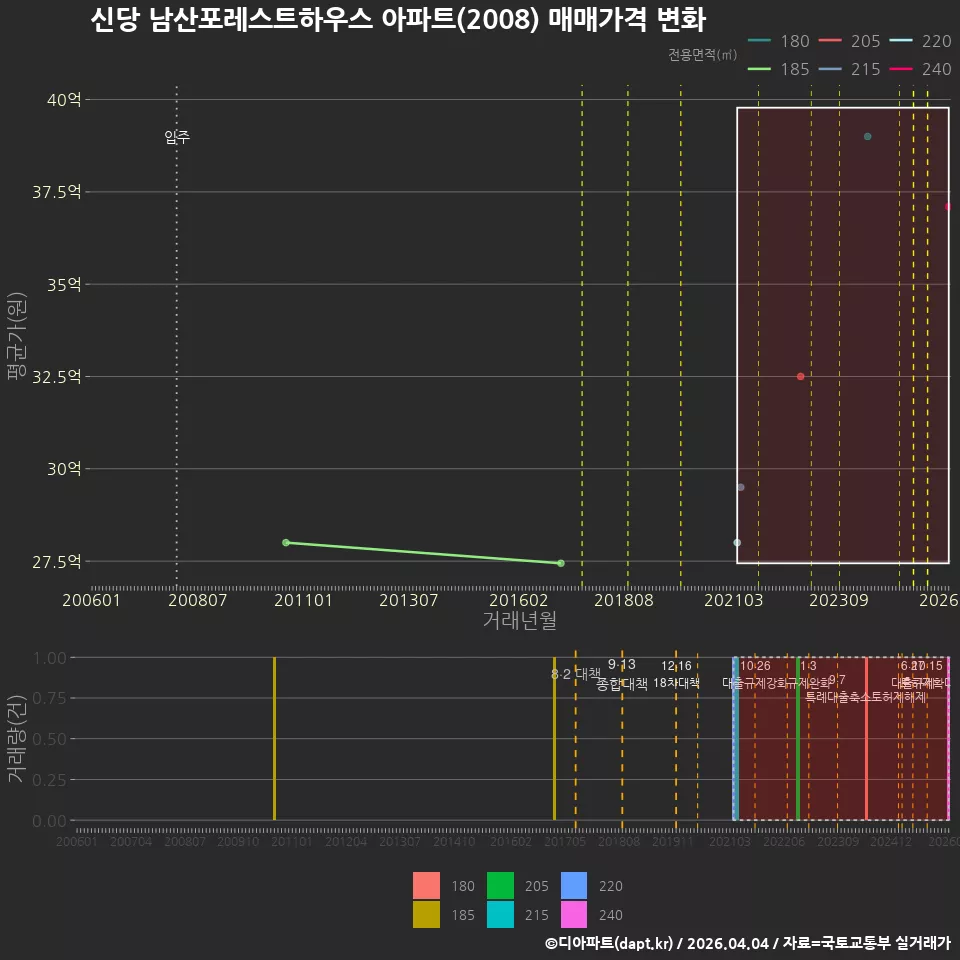Click the gray-blue data point just below 30억
The width and height of the screenshot is (960, 960).
click(x=741, y=487)
